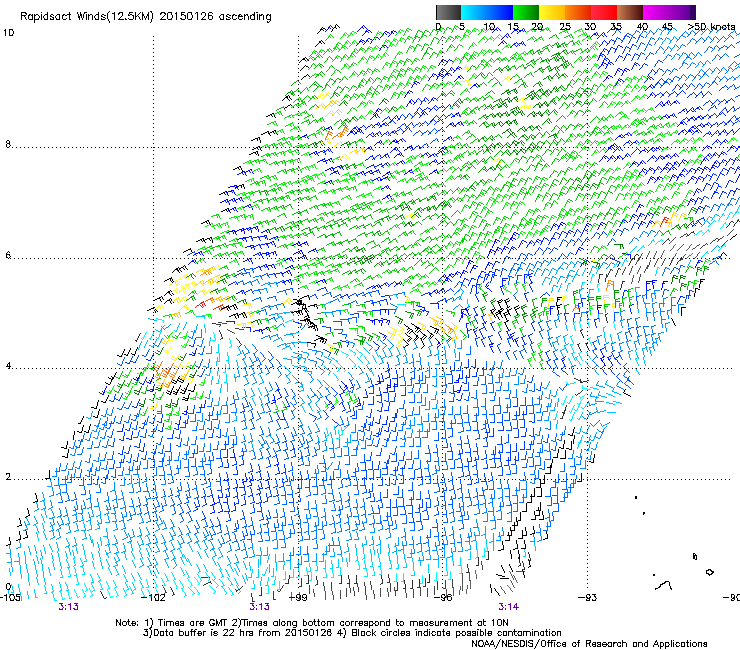Image resolution: width=740 pixels, height=650 pixels.
Task: Click the longitude '-105' axis label
Action: pos(10,598)
